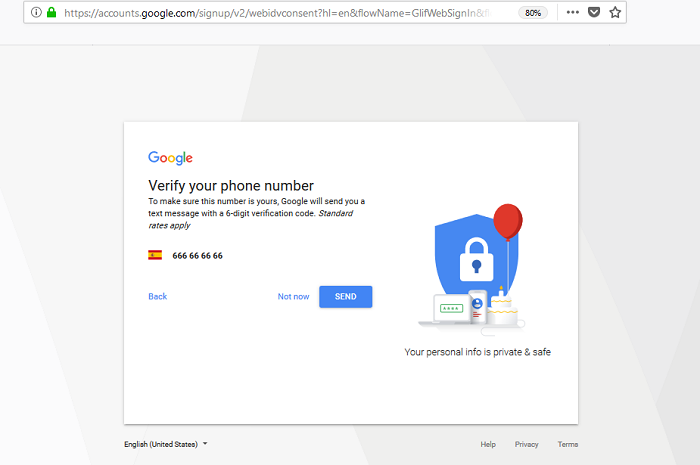Click the green secure connection padlock
This screenshot has height=465, width=700.
51,12
